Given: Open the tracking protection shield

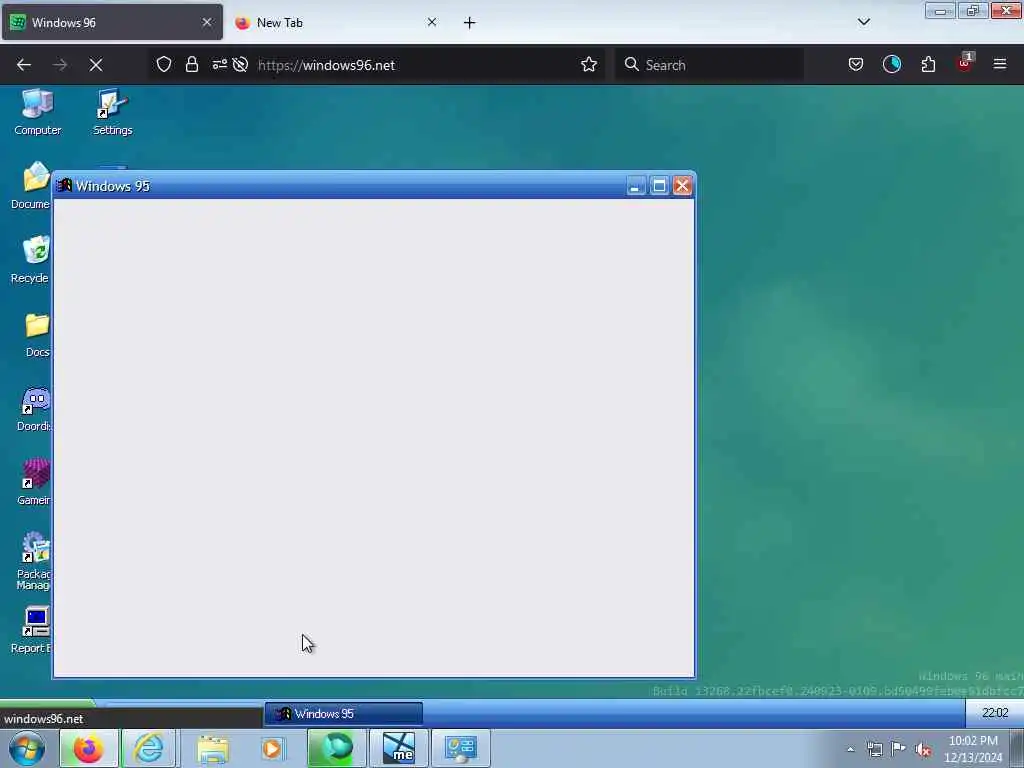Looking at the screenshot, I should click(x=164, y=65).
